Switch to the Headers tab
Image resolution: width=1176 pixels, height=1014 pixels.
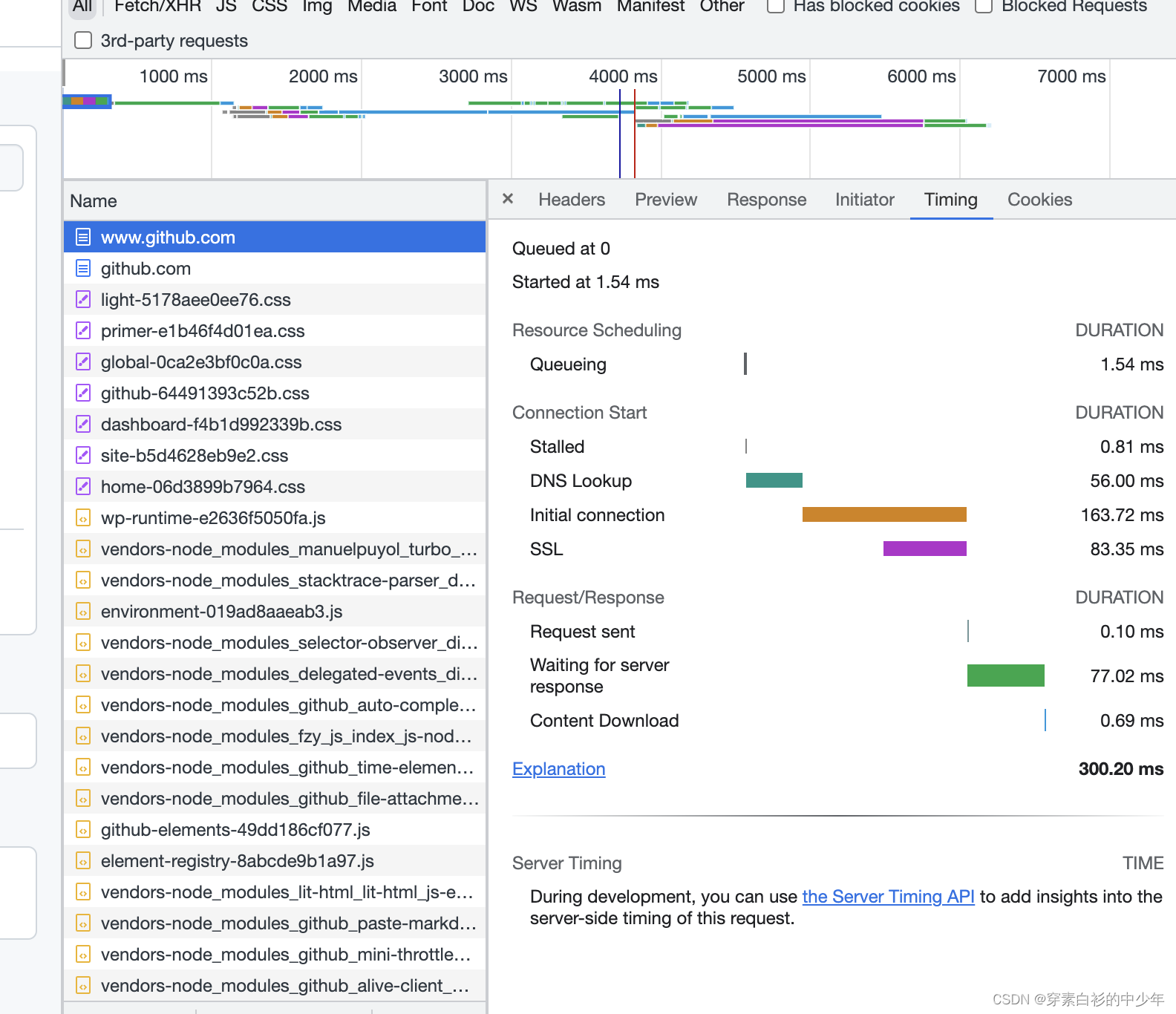coord(571,200)
